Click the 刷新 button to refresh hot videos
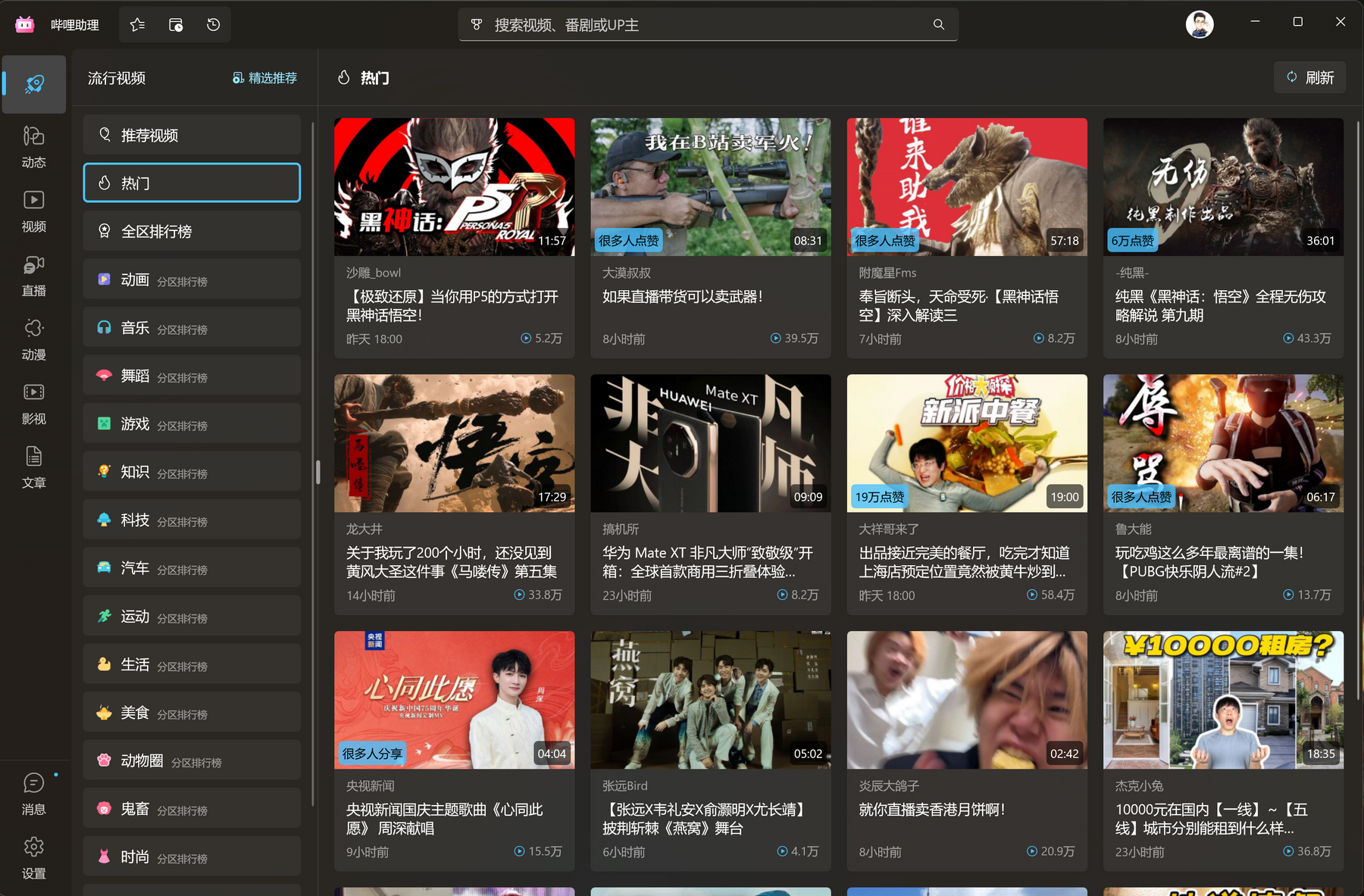 click(1309, 76)
